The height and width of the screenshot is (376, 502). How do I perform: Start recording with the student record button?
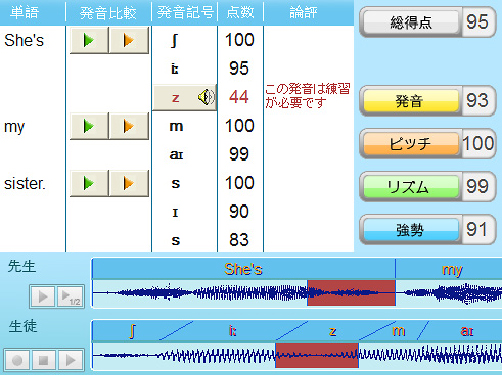point(17,360)
